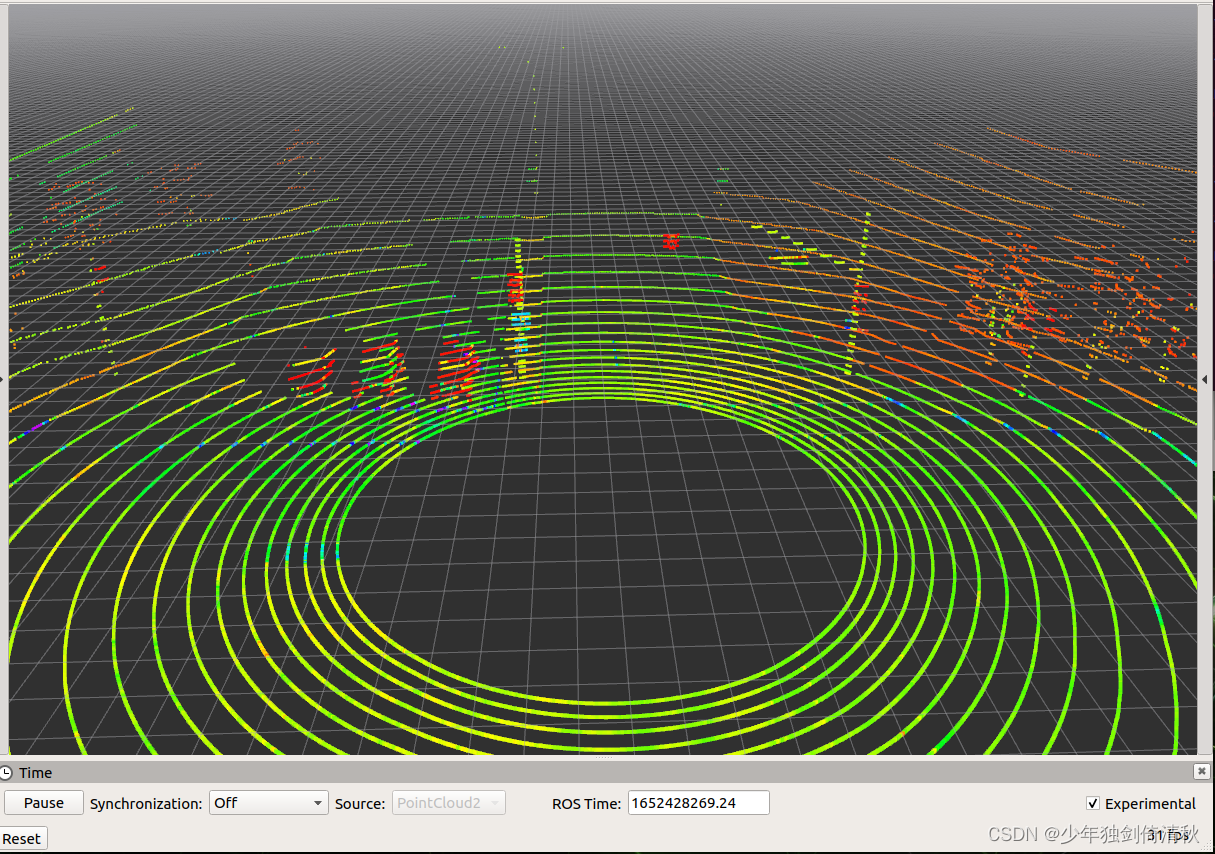This screenshot has height=854, width=1215.
Task: Click the Reset button
Action: click(22, 839)
